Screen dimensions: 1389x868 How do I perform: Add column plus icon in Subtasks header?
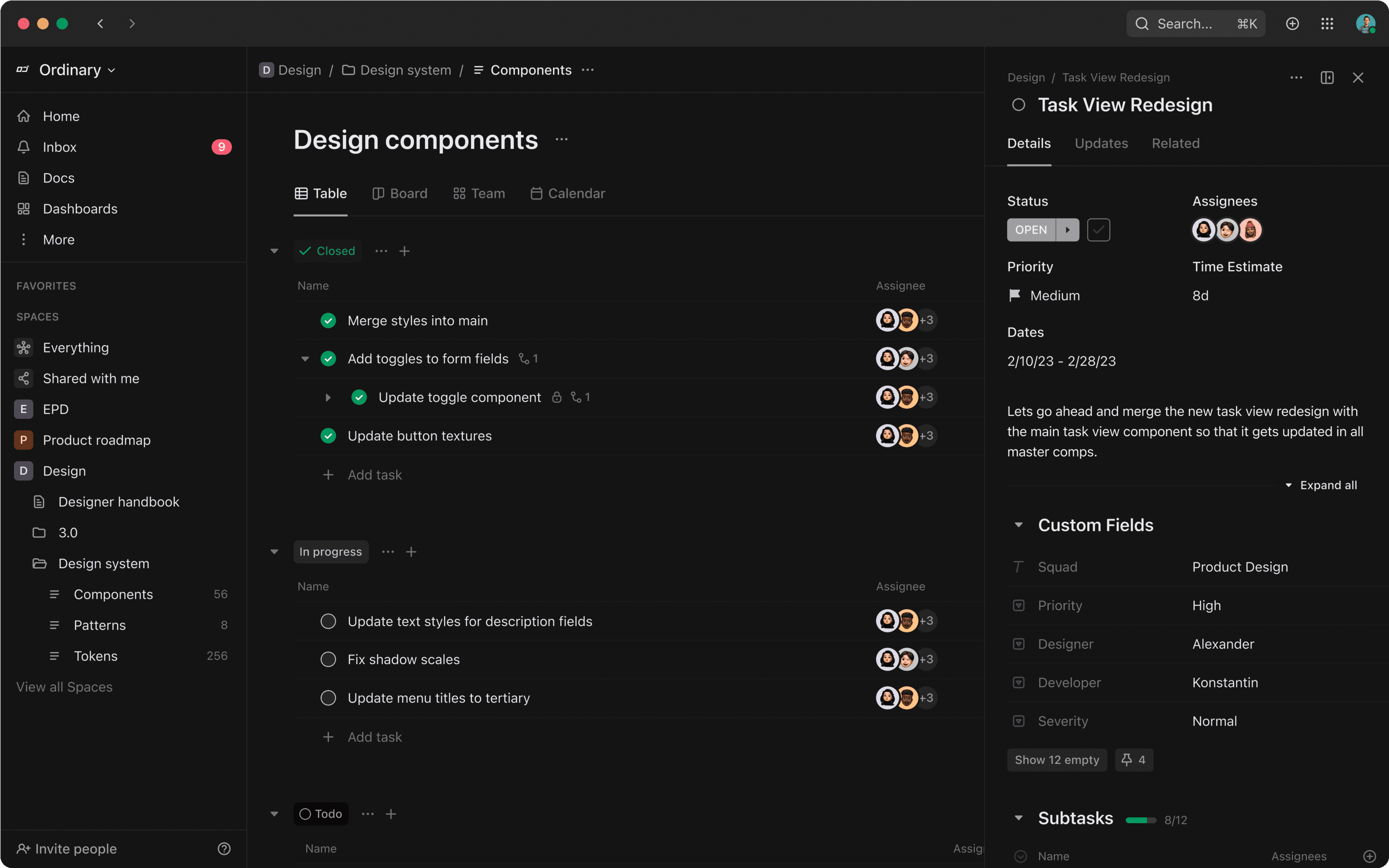pyautogui.click(x=1370, y=856)
